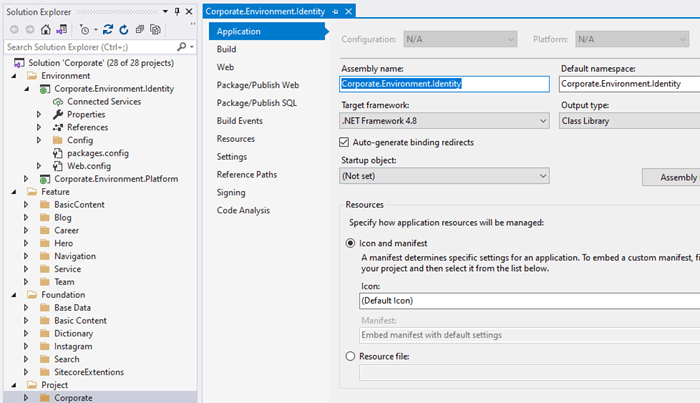Open the Pending Changes Filter dropdown arrow
700x403 pixels.
(x=96, y=30)
